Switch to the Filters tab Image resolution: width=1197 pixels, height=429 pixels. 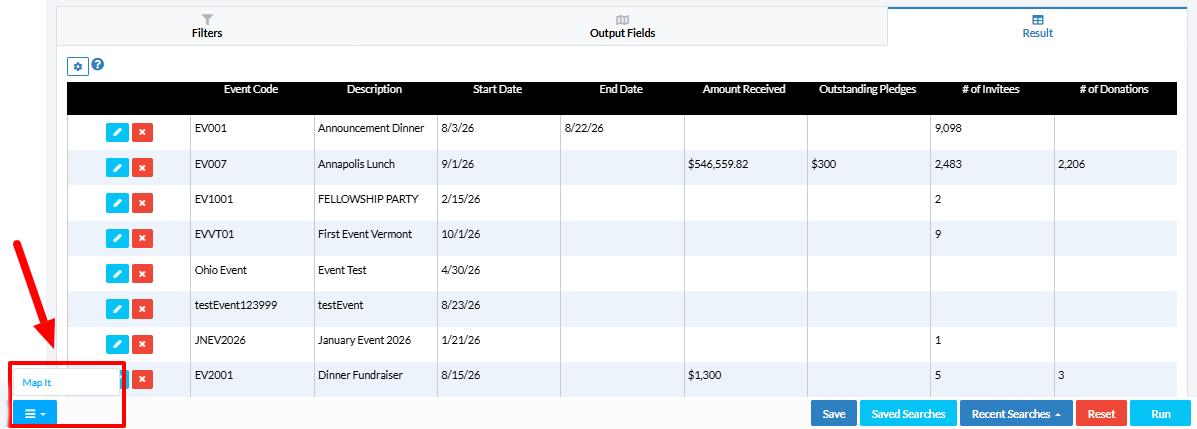click(x=207, y=27)
